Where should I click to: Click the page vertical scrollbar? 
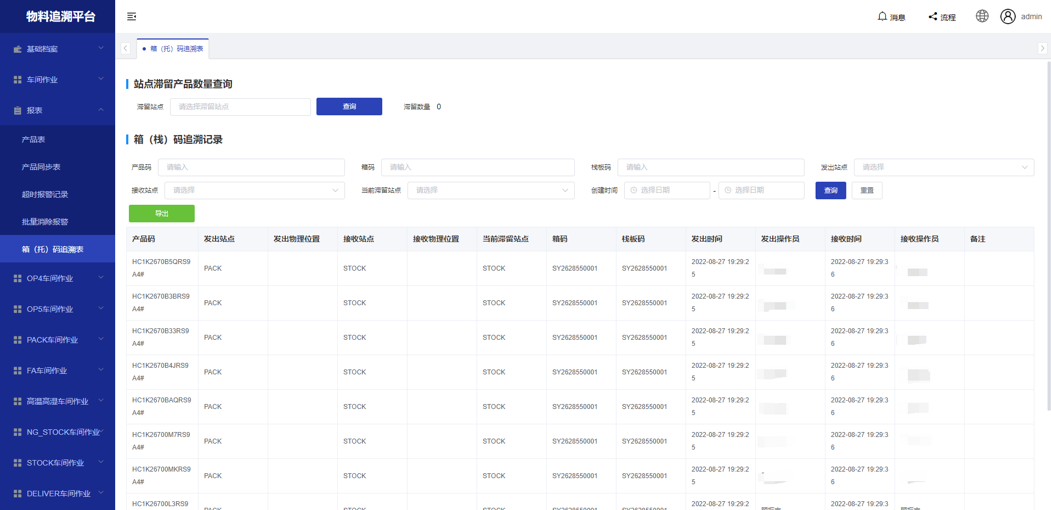click(1048, 235)
